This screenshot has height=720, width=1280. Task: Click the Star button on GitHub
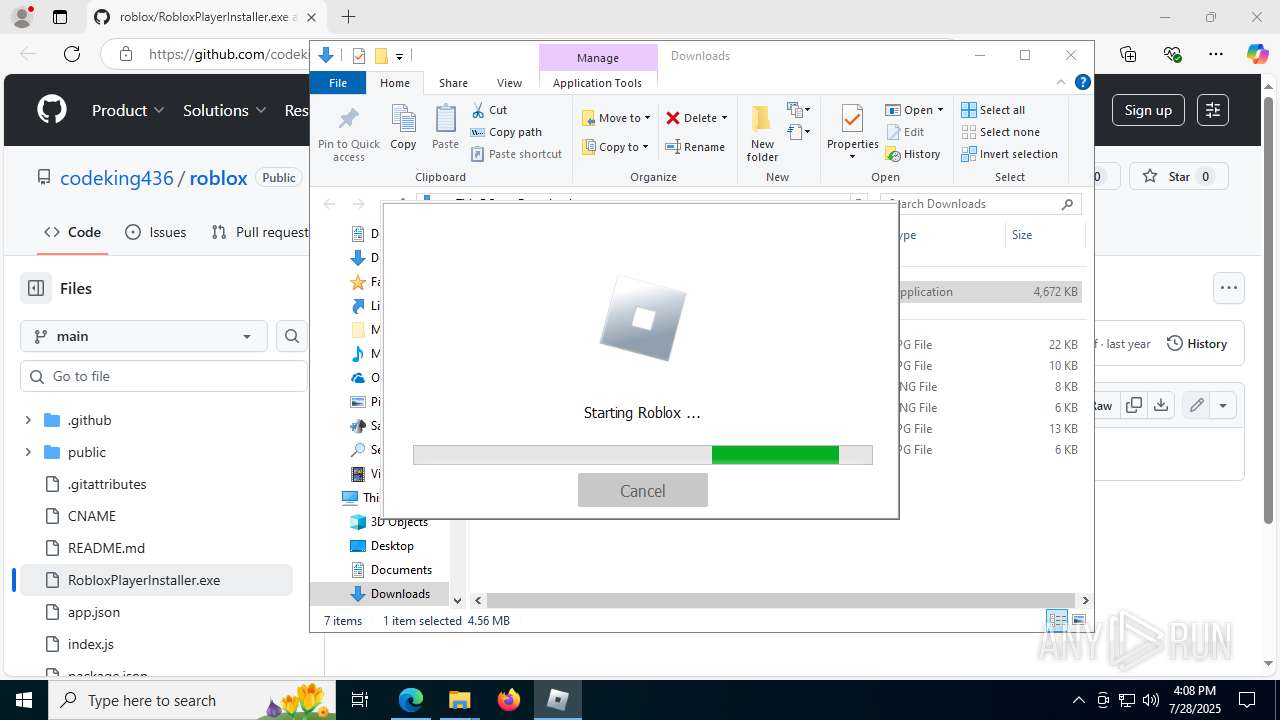tap(1179, 177)
